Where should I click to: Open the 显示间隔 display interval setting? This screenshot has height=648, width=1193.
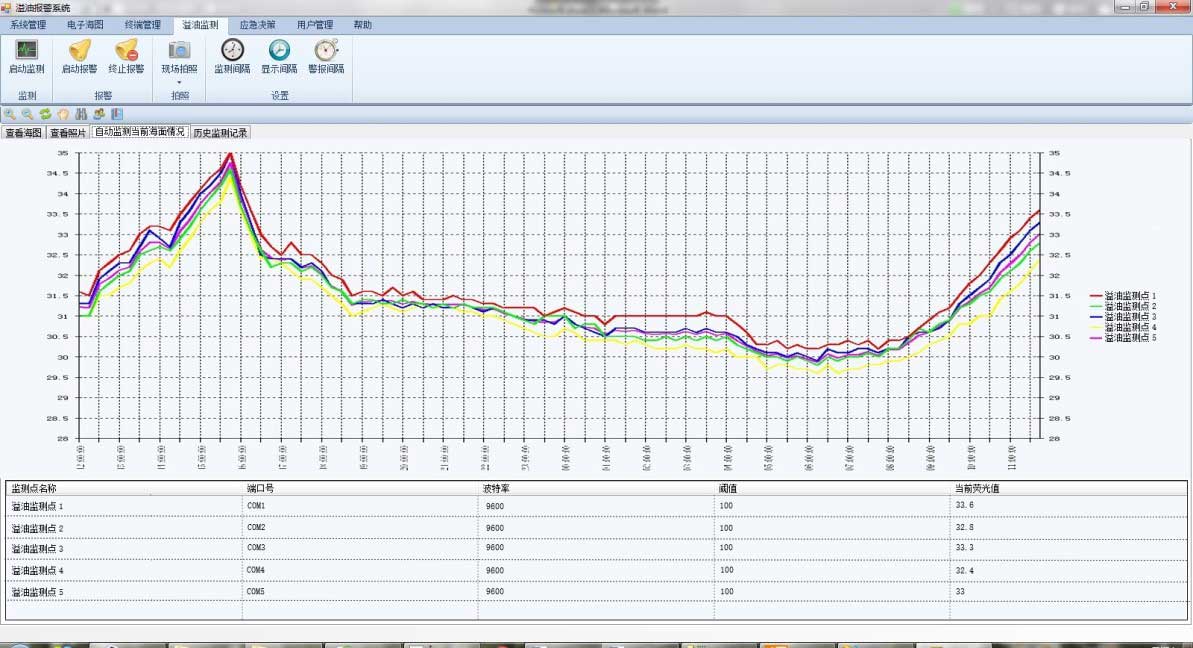279,50
